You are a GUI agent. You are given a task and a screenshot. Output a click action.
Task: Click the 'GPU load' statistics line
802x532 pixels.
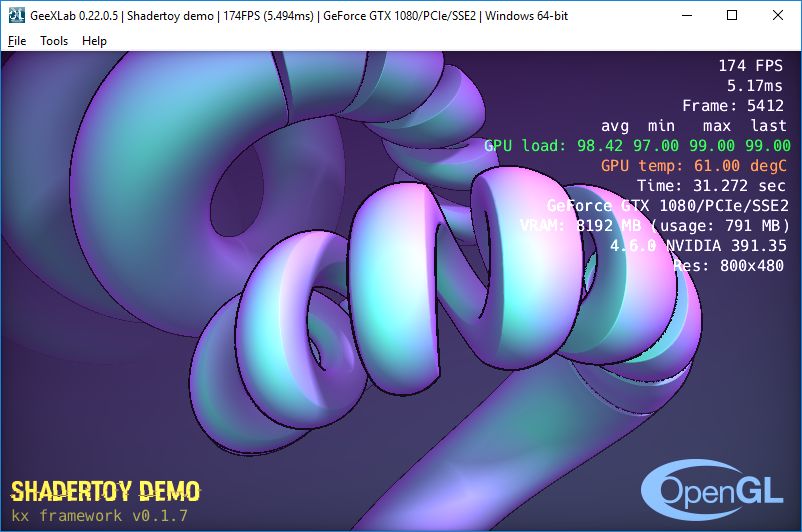click(x=637, y=146)
